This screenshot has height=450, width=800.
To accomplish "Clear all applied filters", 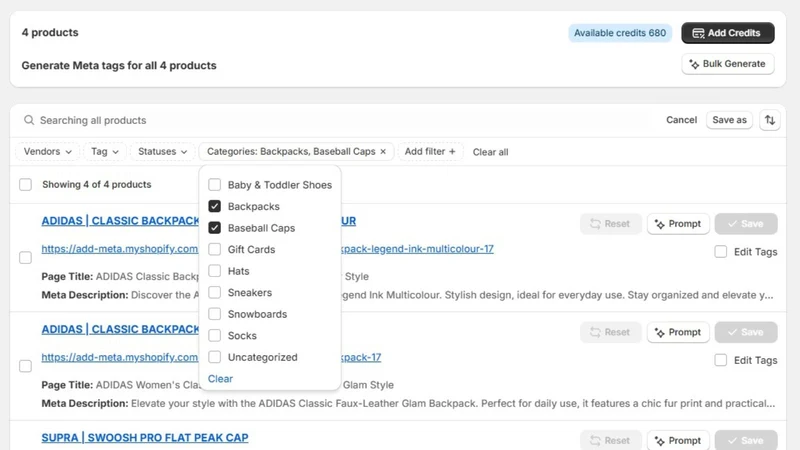I will click(x=490, y=152).
